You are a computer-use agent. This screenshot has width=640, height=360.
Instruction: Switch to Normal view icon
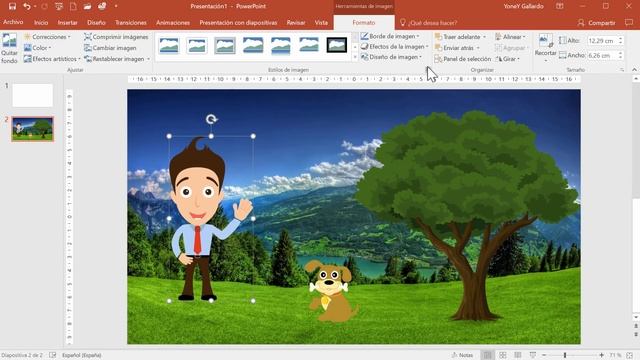pos(487,355)
